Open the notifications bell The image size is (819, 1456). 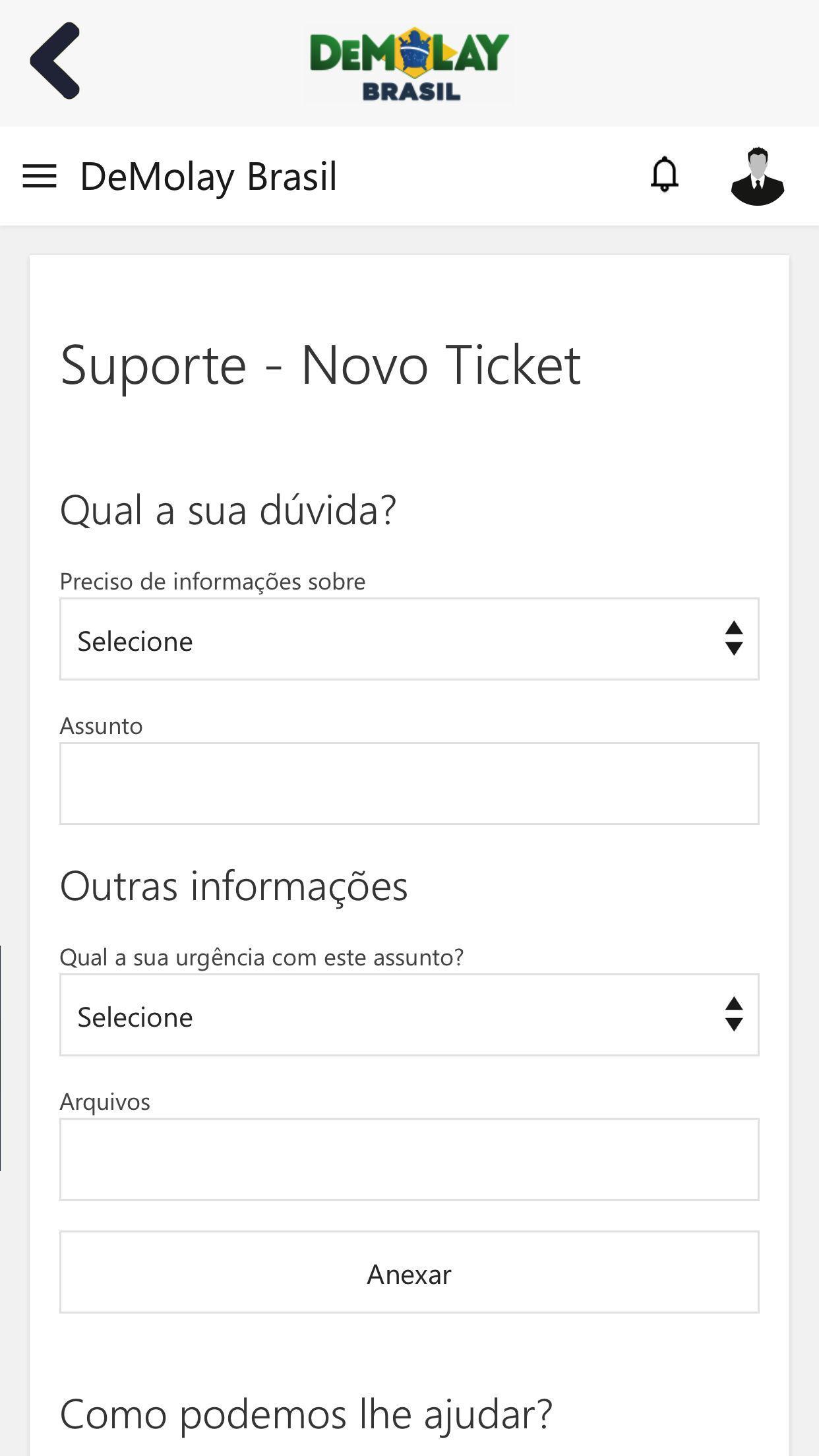pos(665,175)
